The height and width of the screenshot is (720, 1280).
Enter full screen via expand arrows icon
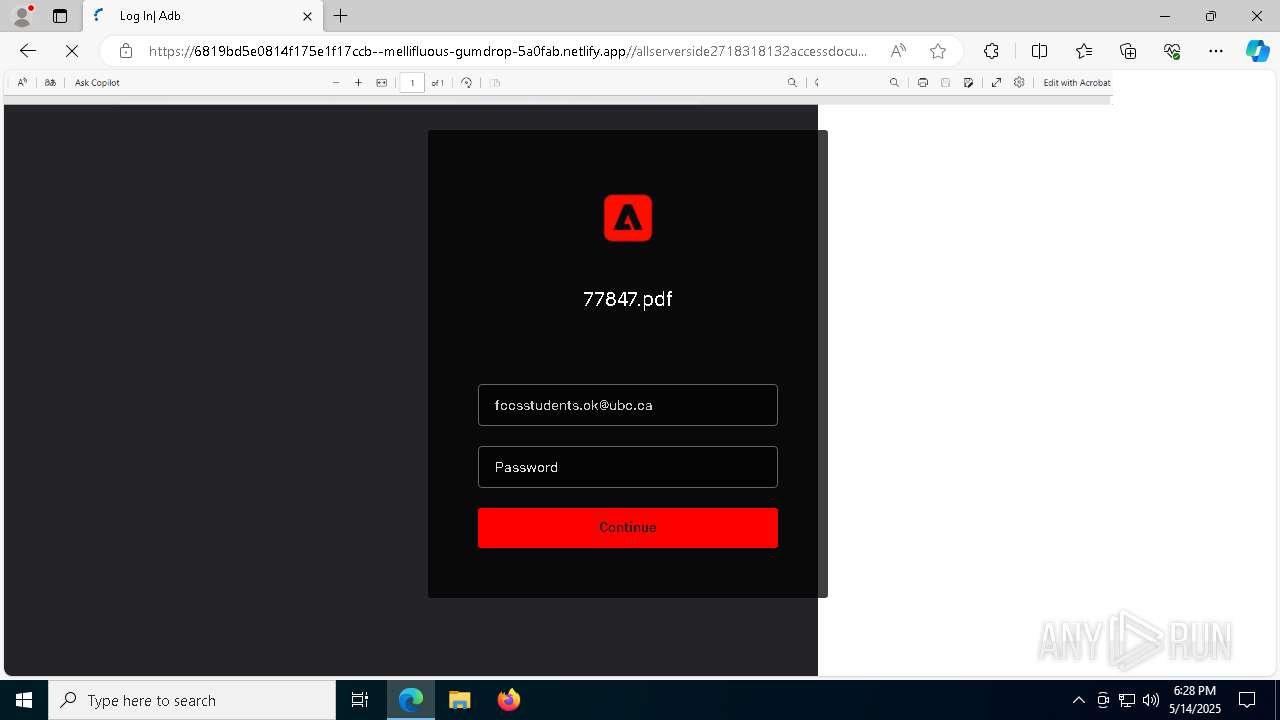point(996,83)
